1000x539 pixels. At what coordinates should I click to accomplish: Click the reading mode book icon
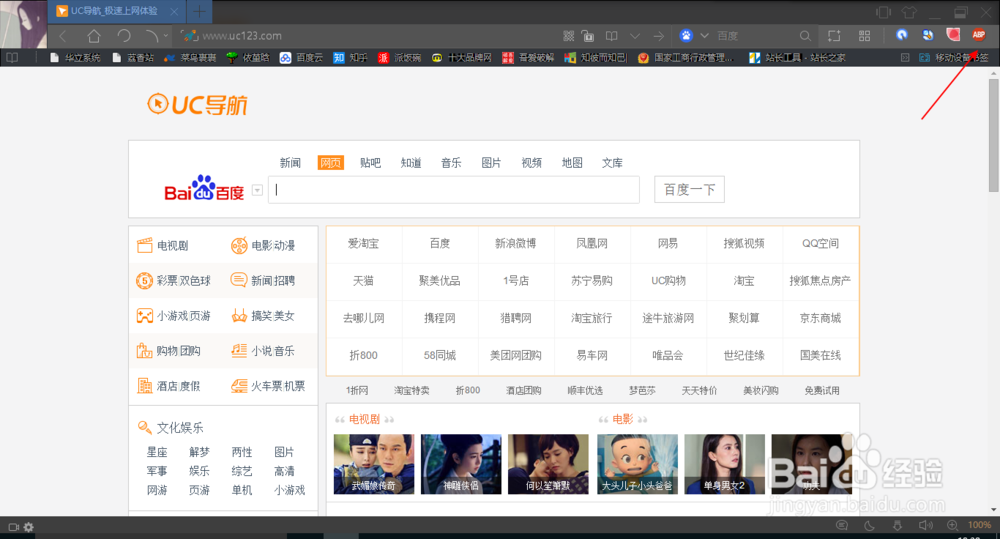point(612,36)
